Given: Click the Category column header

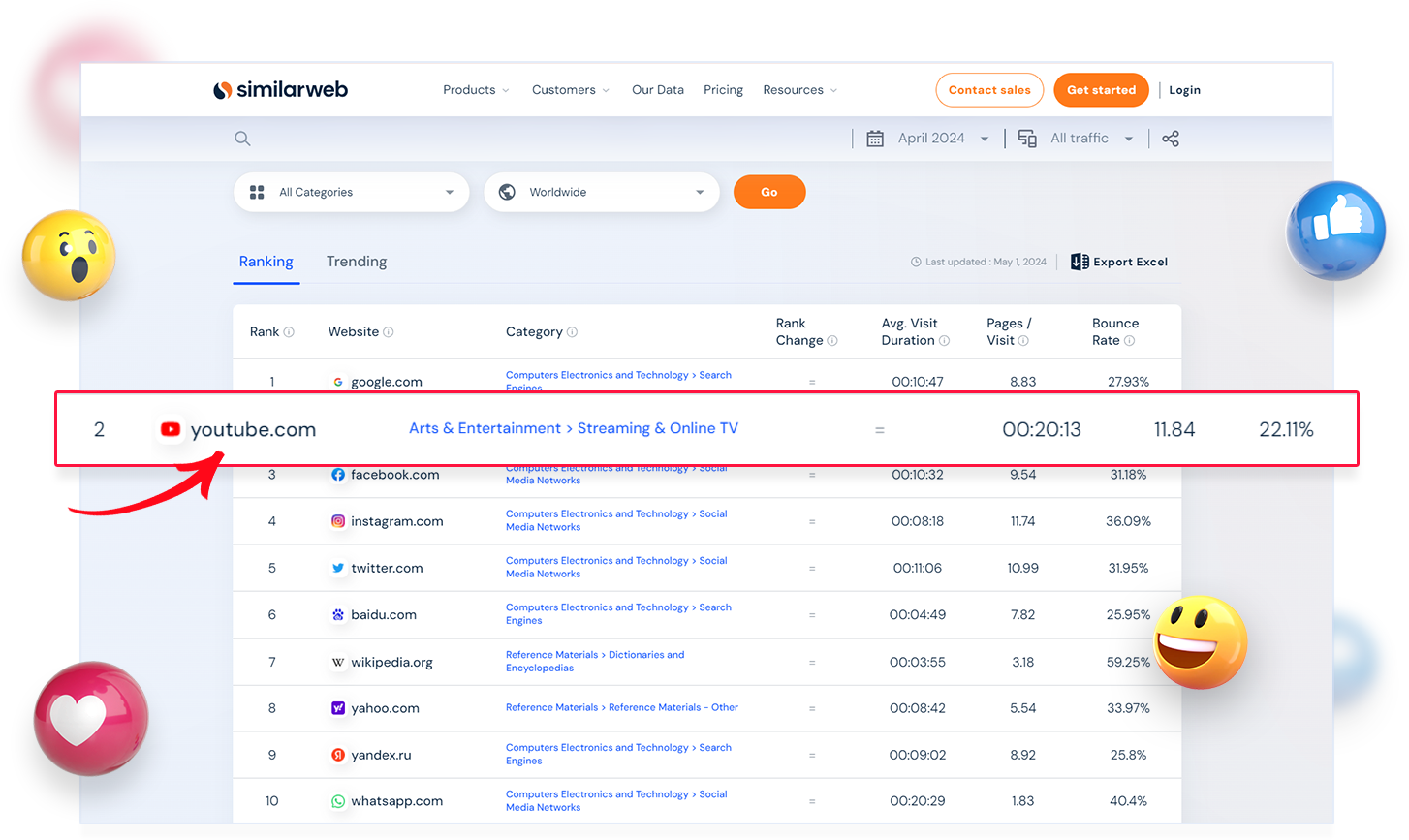Looking at the screenshot, I should pyautogui.click(x=534, y=332).
